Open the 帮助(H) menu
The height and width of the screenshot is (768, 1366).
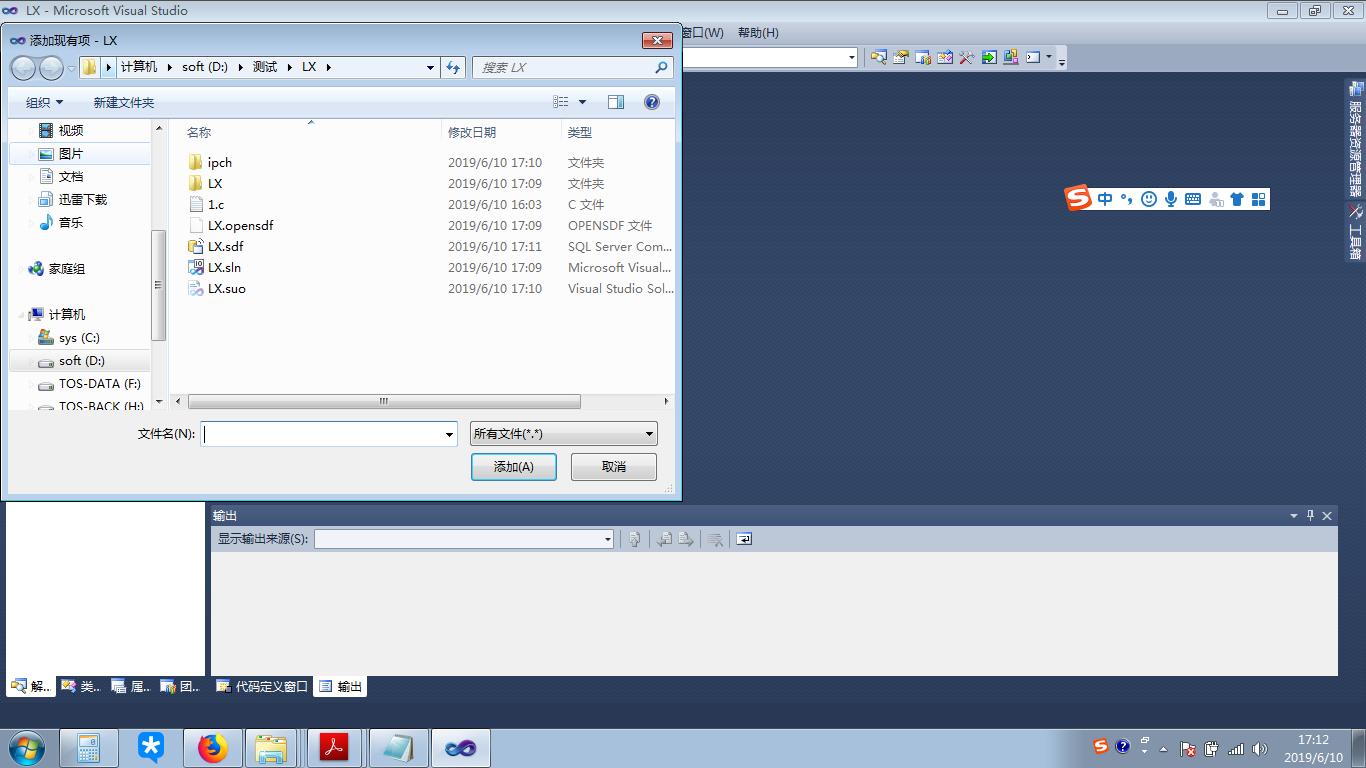758,33
